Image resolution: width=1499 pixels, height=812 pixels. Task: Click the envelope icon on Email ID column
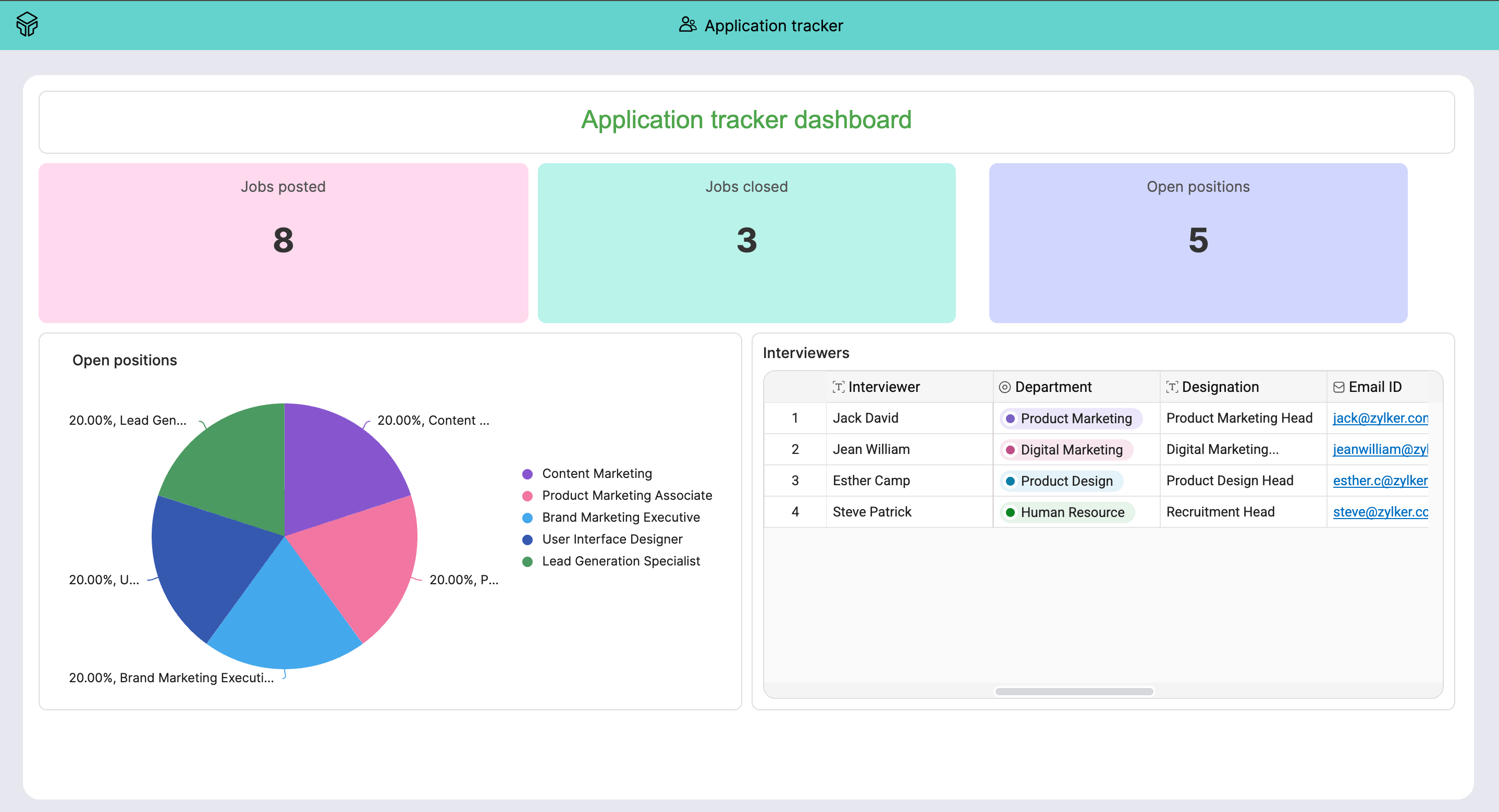[x=1338, y=387]
